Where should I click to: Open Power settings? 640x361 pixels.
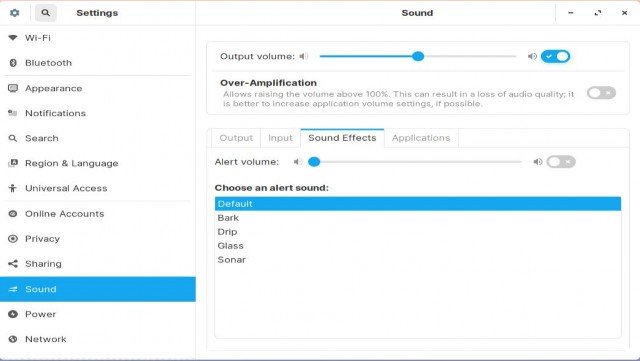pos(98,314)
